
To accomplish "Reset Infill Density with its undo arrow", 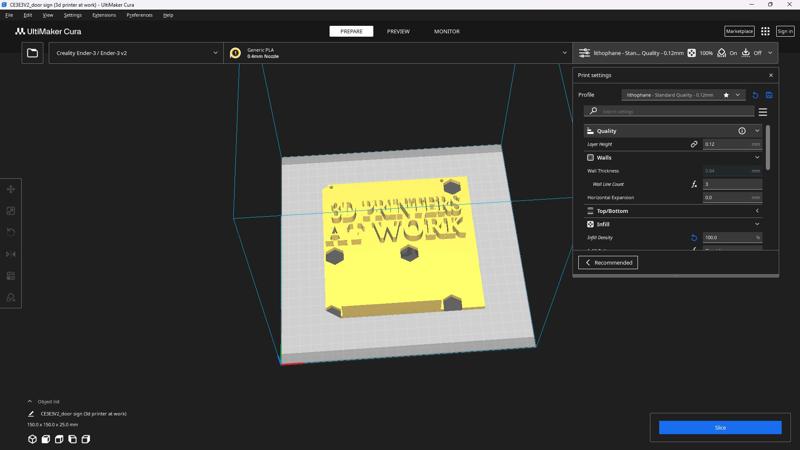I will 694,238.
